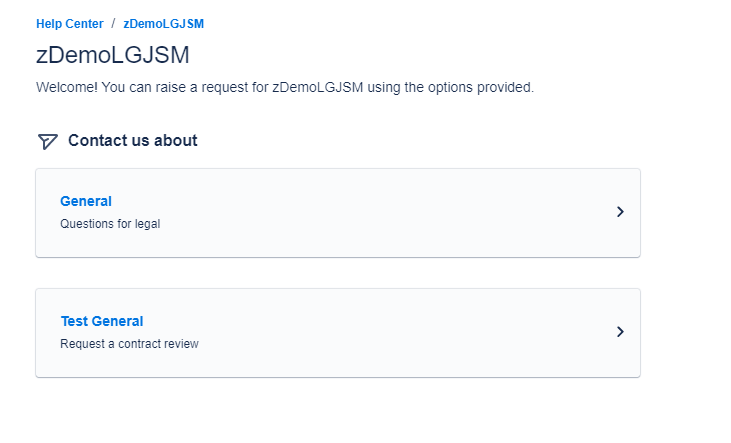Image resolution: width=731 pixels, height=443 pixels.
Task: Click Request a contract review description
Action: coord(129,344)
